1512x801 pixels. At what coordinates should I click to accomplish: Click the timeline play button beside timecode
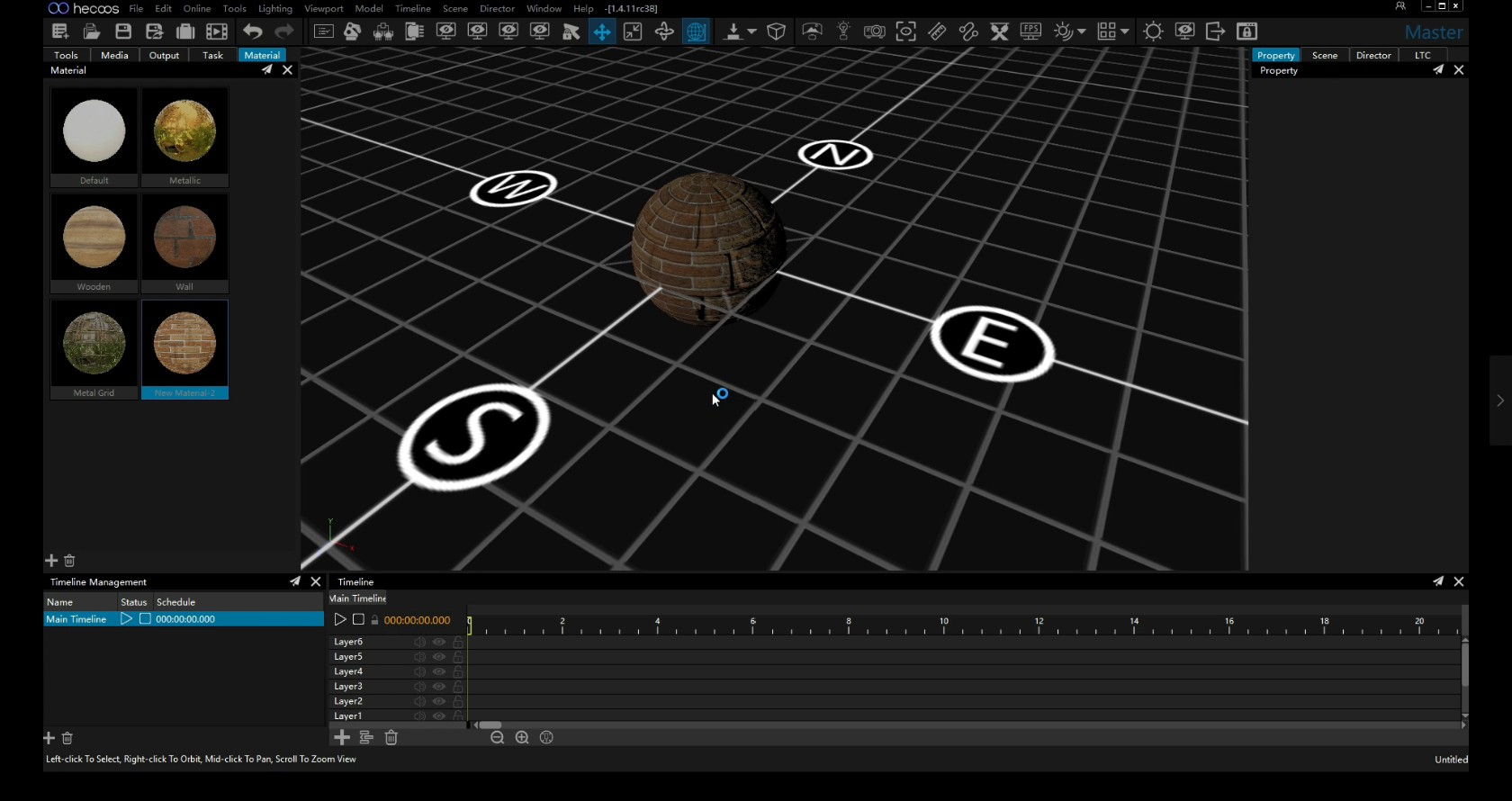click(x=340, y=620)
